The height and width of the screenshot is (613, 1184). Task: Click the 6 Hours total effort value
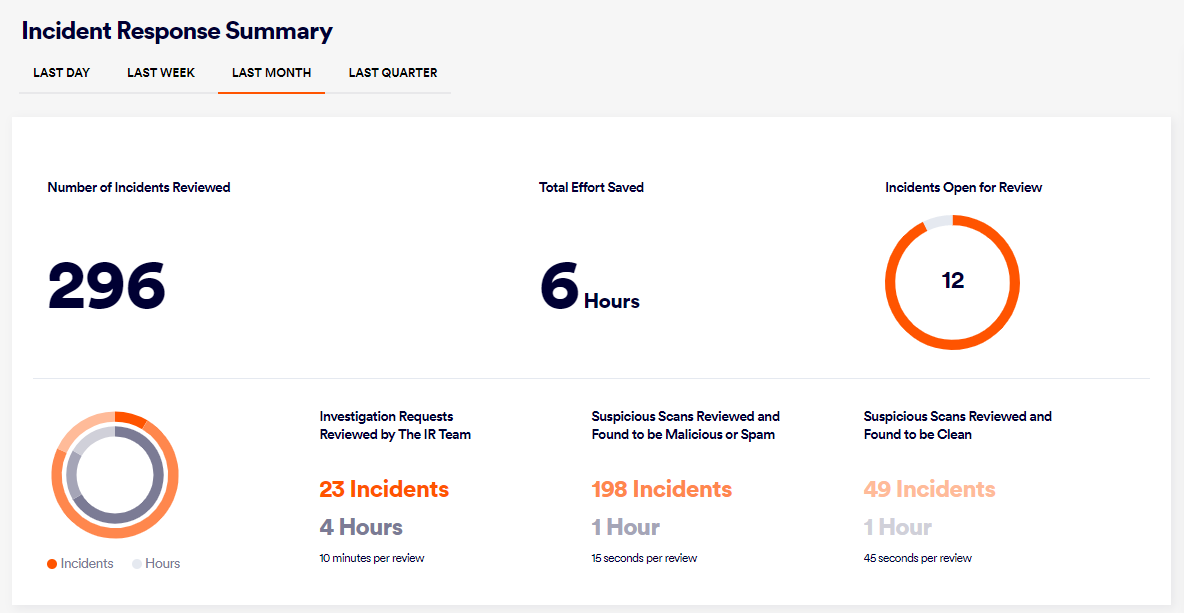588,288
